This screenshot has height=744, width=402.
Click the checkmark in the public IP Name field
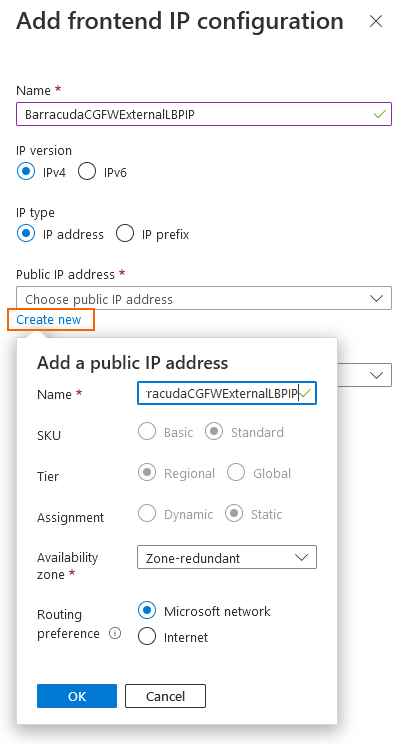[x=306, y=393]
